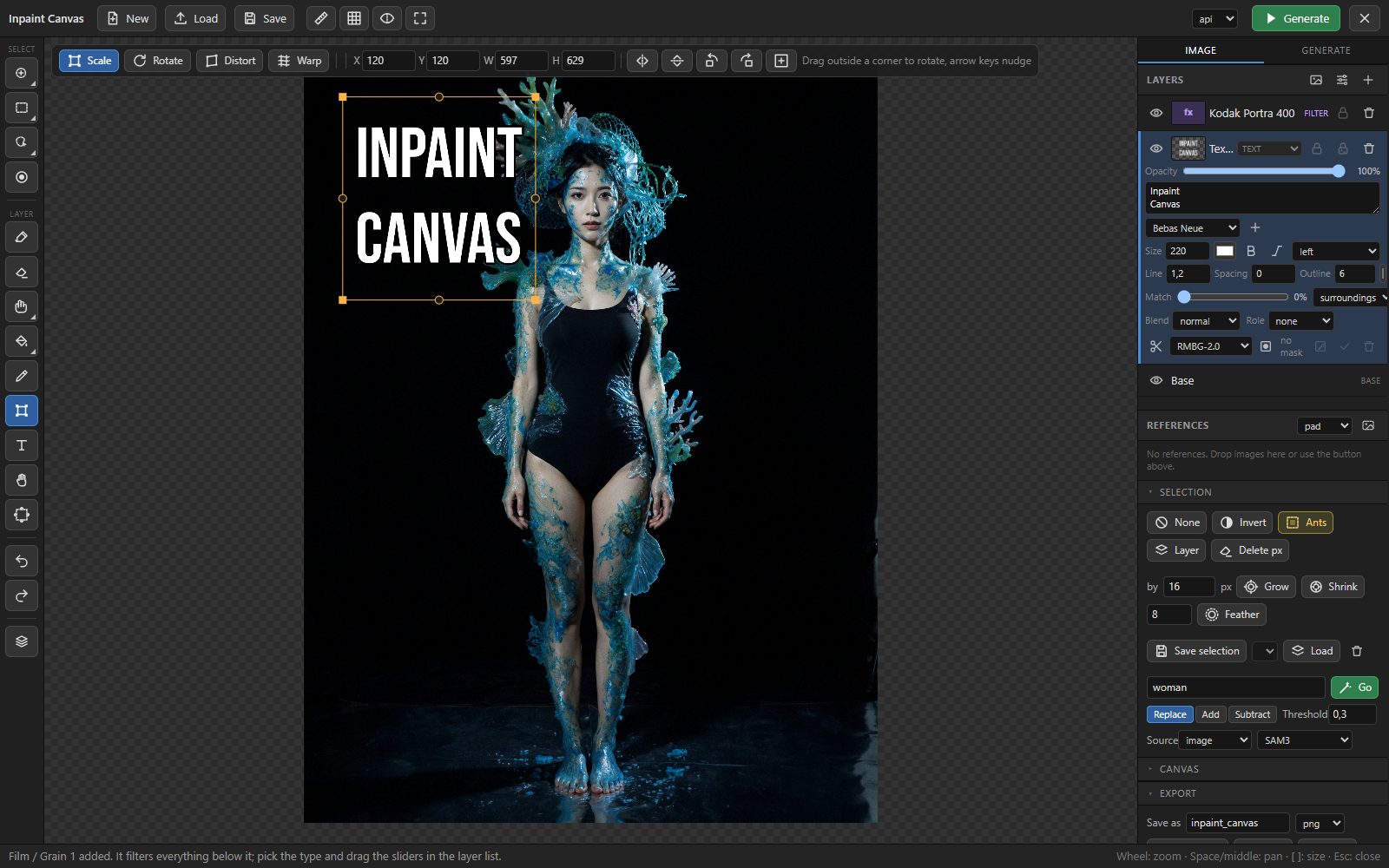Click the Save button in top bar
The width and height of the screenshot is (1389, 868).
pyautogui.click(x=265, y=18)
